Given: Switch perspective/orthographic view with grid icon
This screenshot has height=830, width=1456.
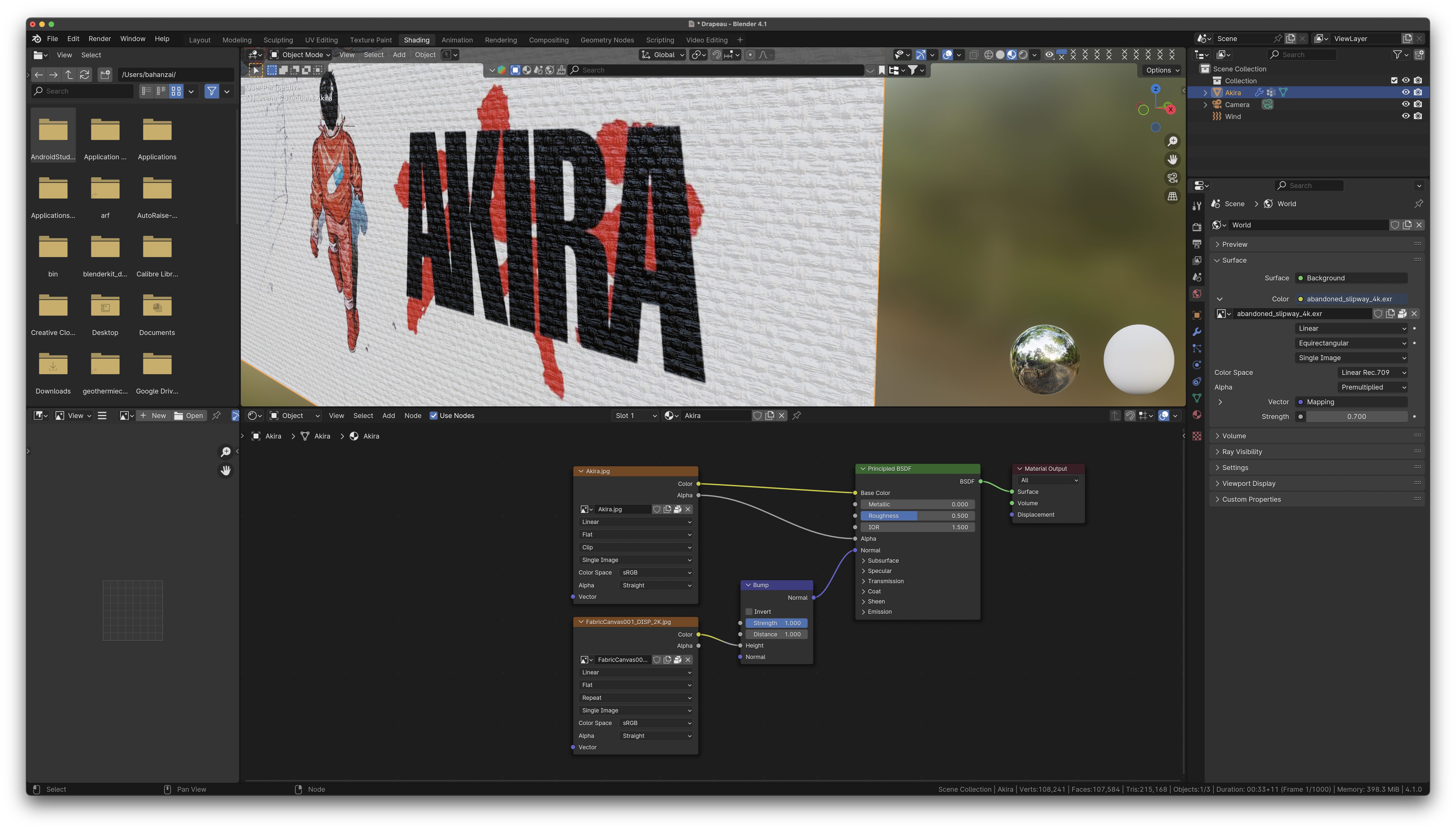Looking at the screenshot, I should click(x=1172, y=196).
